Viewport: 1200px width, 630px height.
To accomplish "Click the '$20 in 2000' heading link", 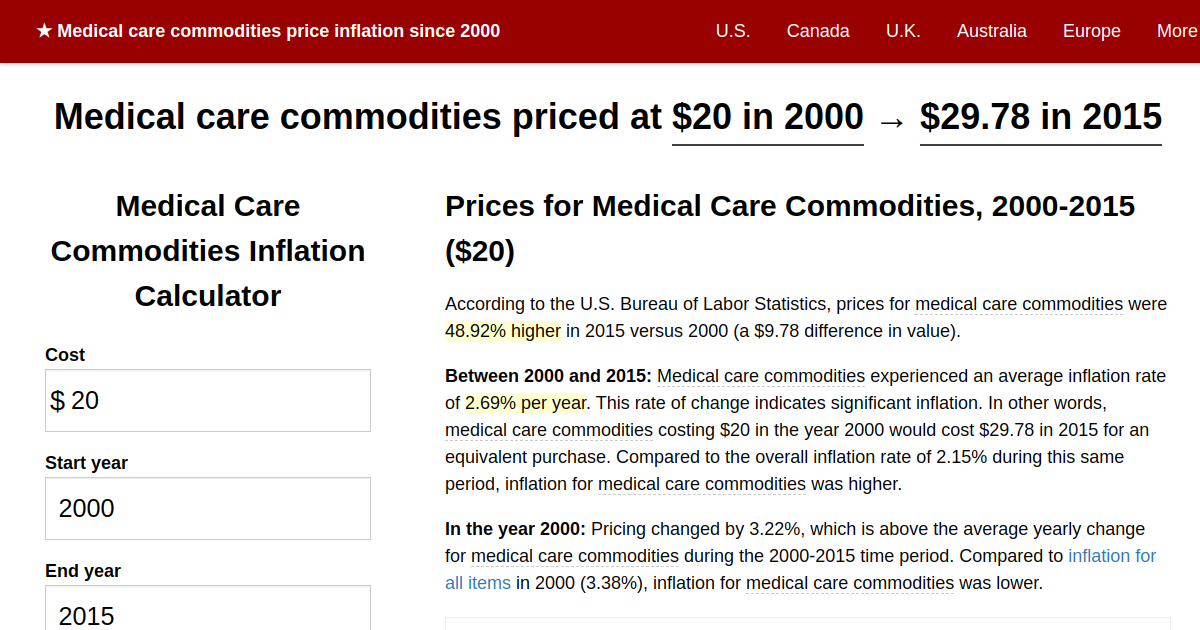I will (x=767, y=117).
